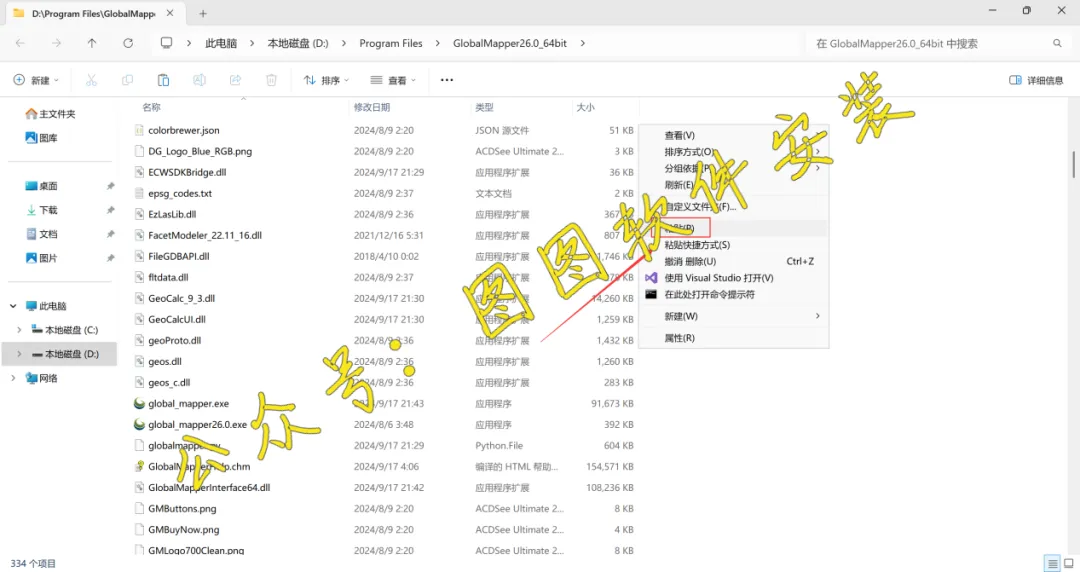Click 此电脑 in address breadcrumb
This screenshot has height=572, width=1080.
click(x=220, y=43)
